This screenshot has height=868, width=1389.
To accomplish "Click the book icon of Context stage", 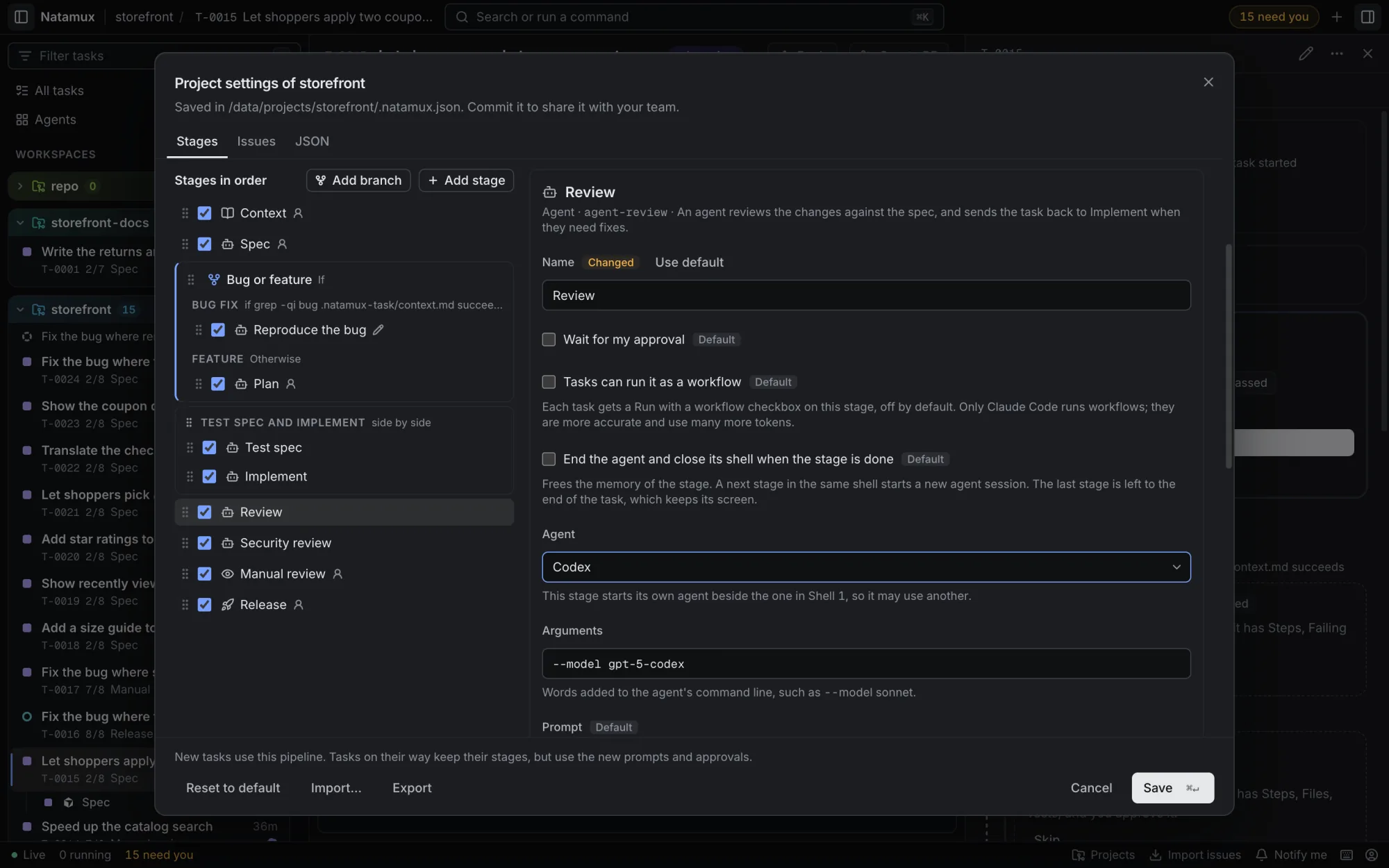I will coord(227,213).
